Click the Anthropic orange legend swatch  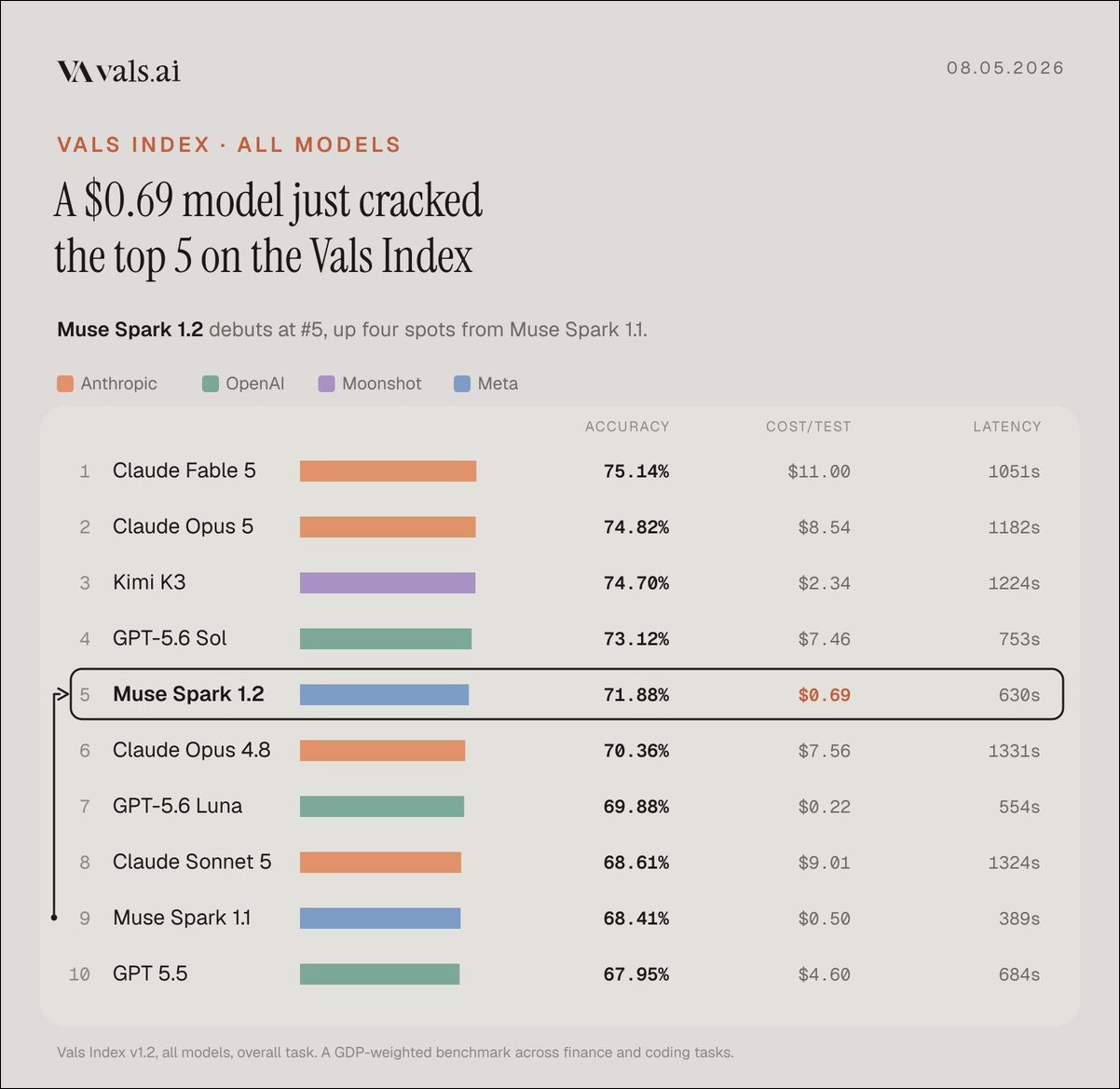tap(65, 384)
